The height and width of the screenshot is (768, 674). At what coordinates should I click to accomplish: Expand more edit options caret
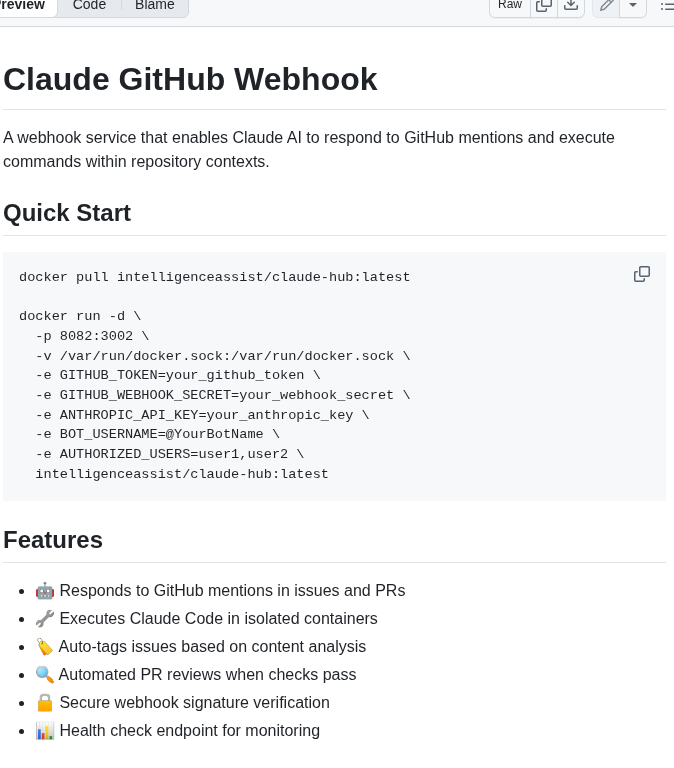pos(633,5)
